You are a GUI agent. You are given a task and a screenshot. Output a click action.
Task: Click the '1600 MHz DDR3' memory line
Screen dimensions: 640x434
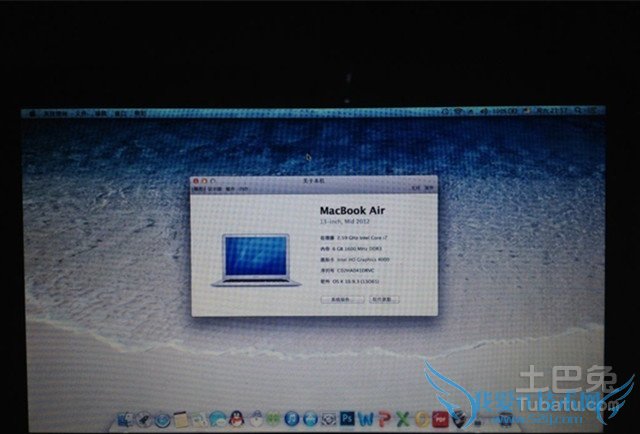pos(351,249)
